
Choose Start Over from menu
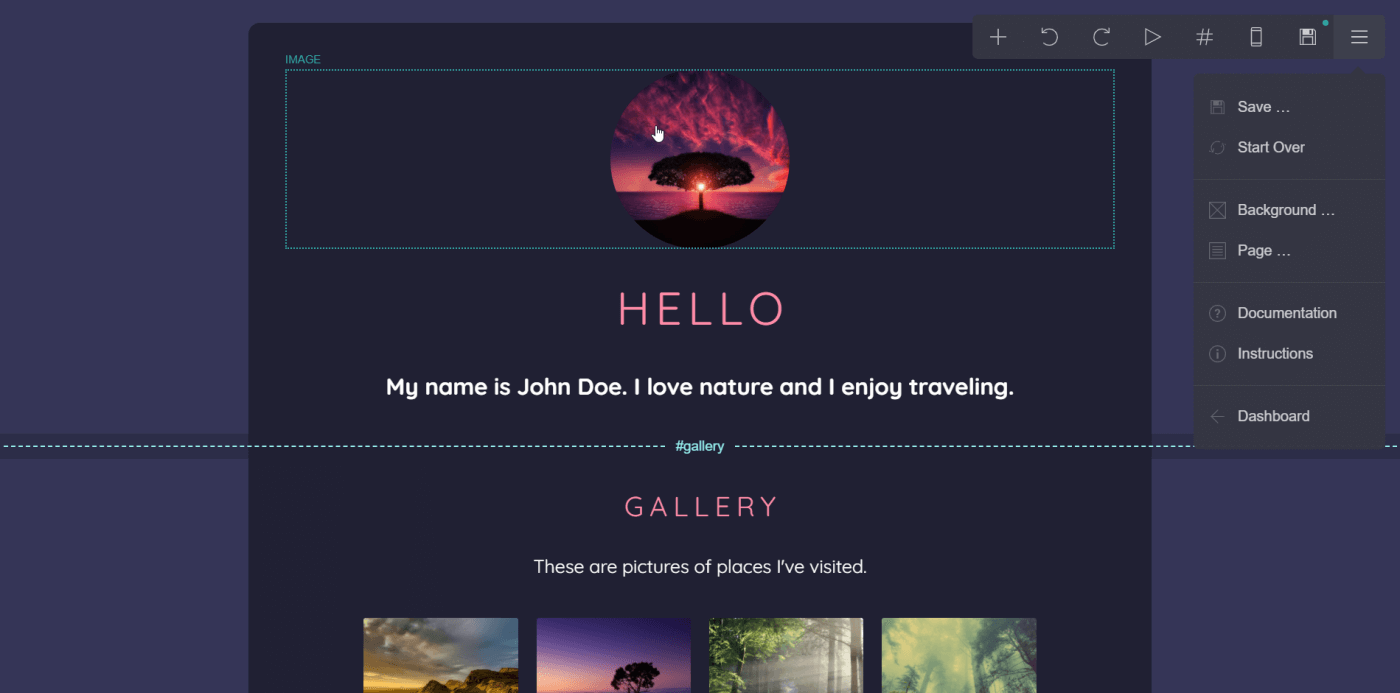click(x=1270, y=147)
